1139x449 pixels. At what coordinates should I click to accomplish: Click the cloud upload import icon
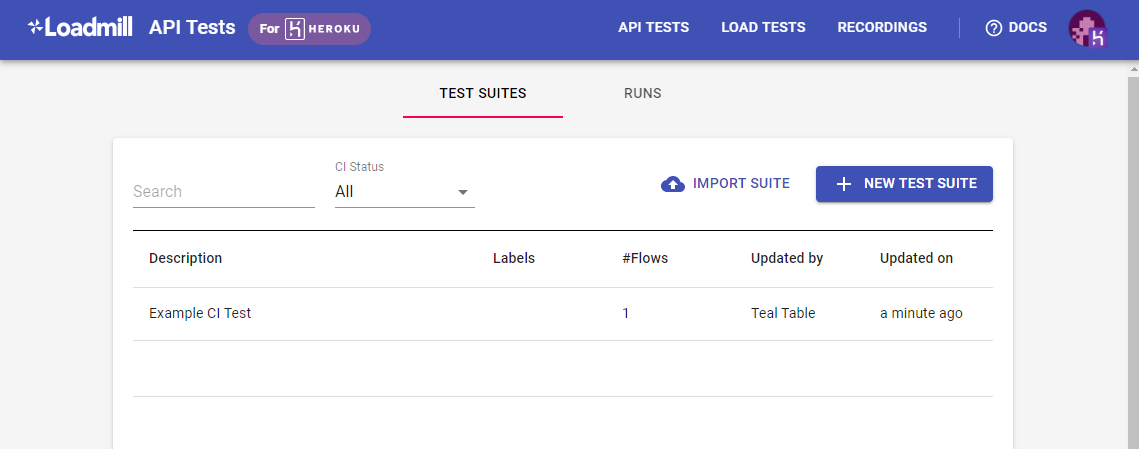tap(673, 184)
